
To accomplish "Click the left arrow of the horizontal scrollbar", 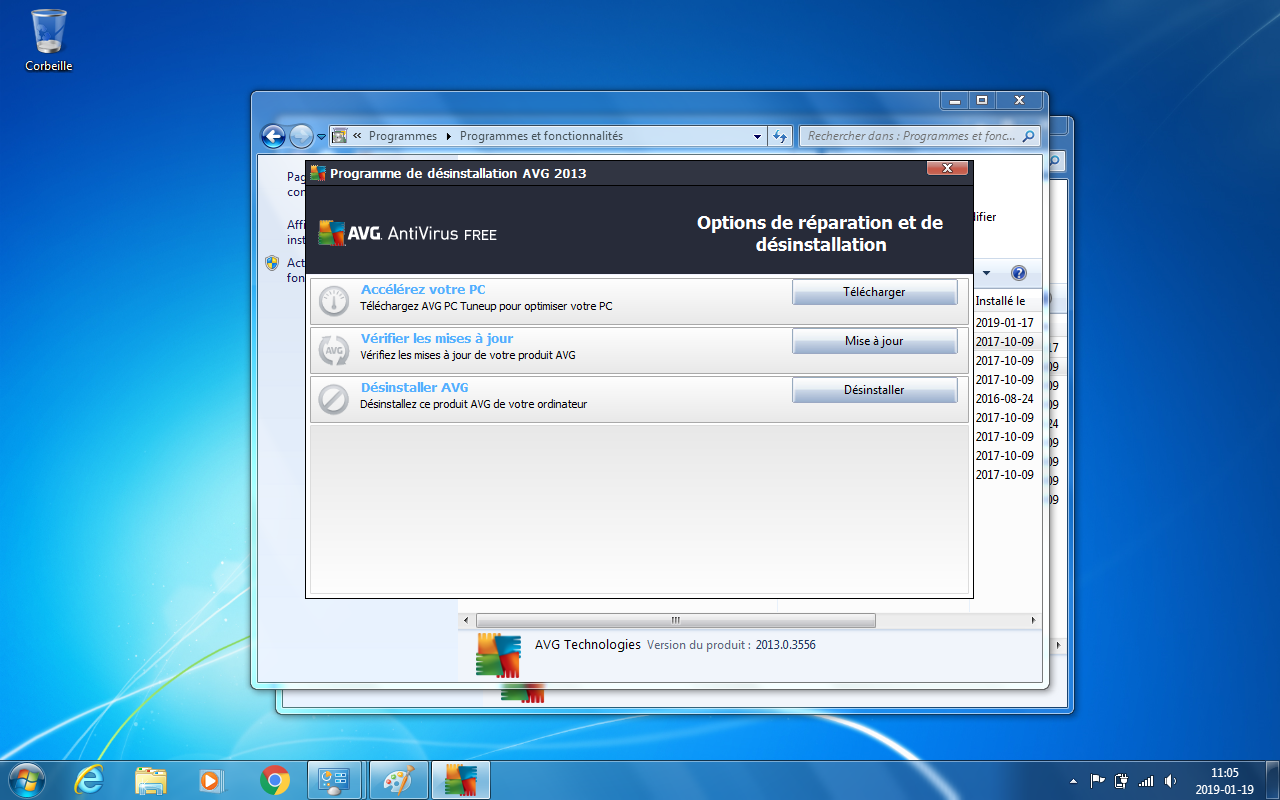I will click(466, 620).
